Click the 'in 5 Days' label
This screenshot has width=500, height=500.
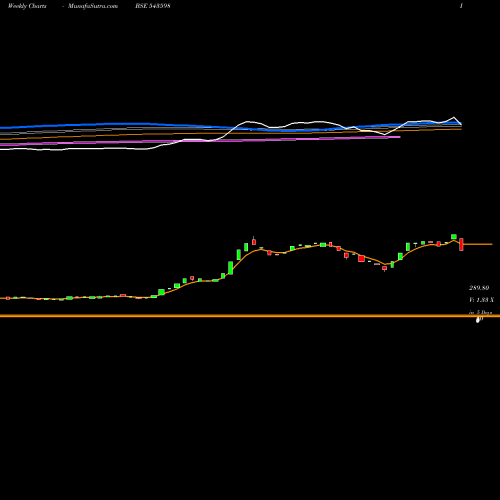pos(480,312)
